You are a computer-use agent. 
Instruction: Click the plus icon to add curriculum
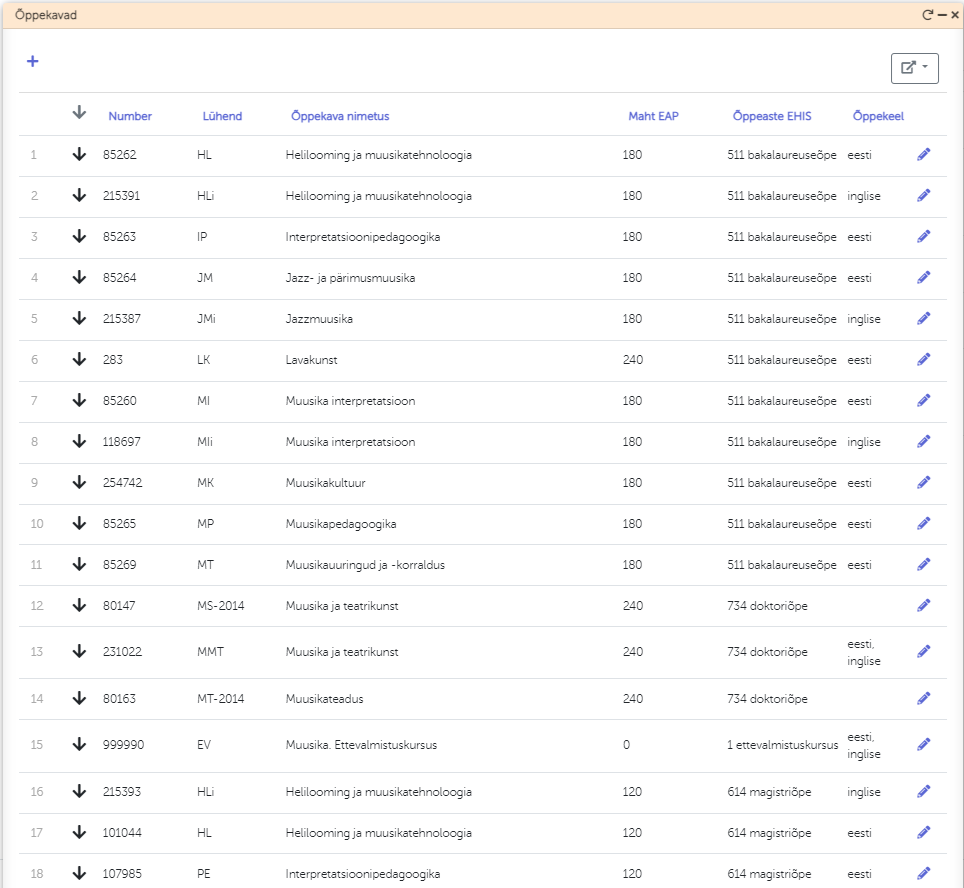point(32,62)
